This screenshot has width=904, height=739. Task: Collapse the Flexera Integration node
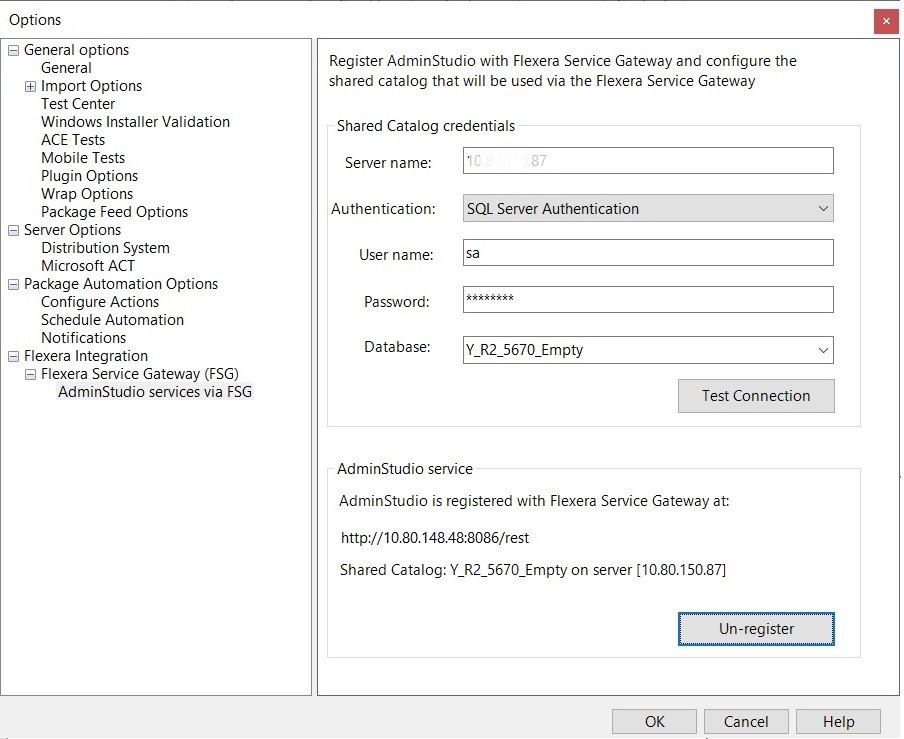[14, 356]
